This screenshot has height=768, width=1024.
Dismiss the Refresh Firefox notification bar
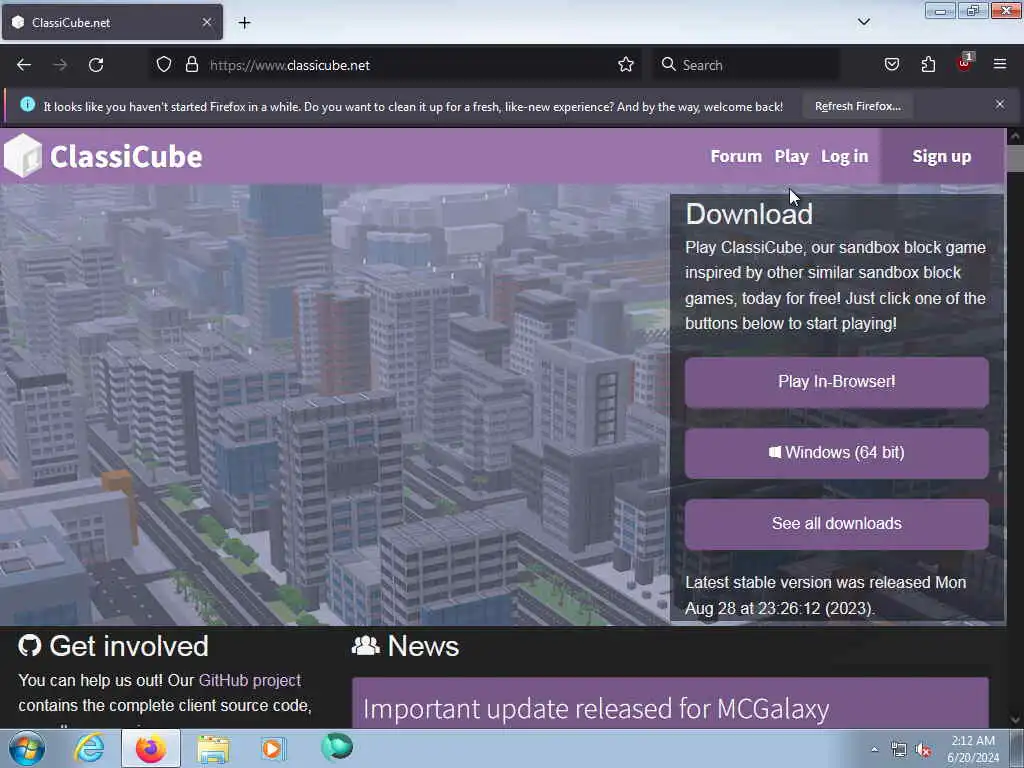click(x=1000, y=104)
